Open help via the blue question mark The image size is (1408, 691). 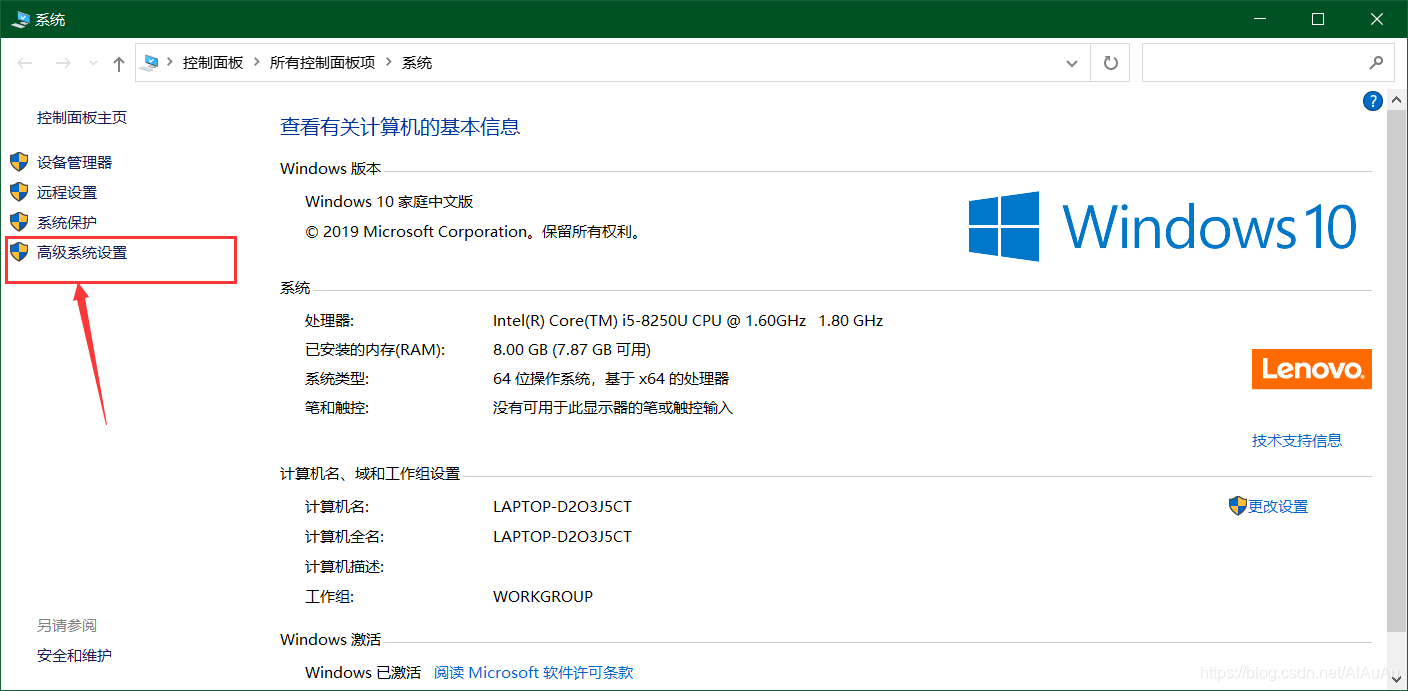(x=1373, y=101)
